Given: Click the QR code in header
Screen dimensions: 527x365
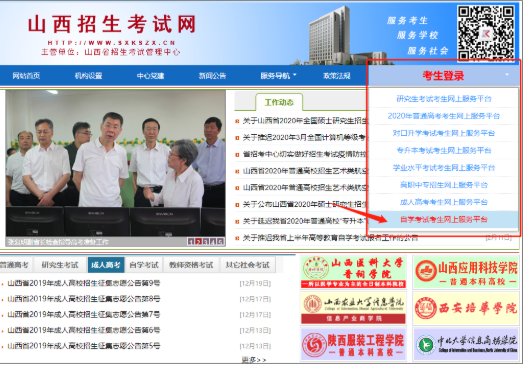Looking at the screenshot, I should tap(486, 33).
